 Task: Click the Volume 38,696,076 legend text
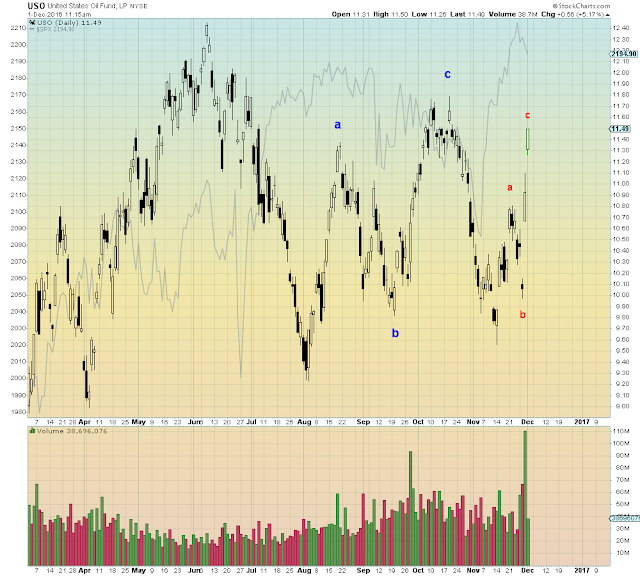coord(72,431)
